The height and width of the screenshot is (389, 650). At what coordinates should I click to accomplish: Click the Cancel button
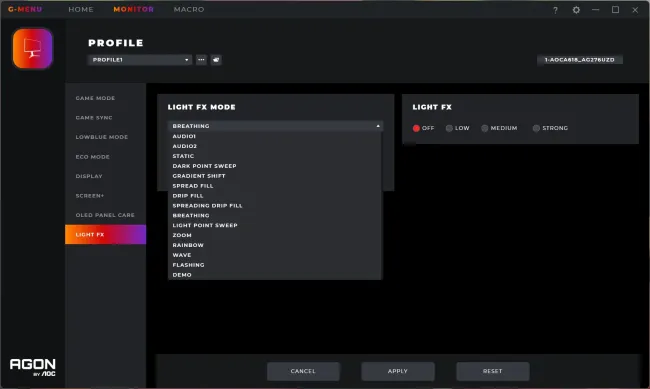pos(303,371)
